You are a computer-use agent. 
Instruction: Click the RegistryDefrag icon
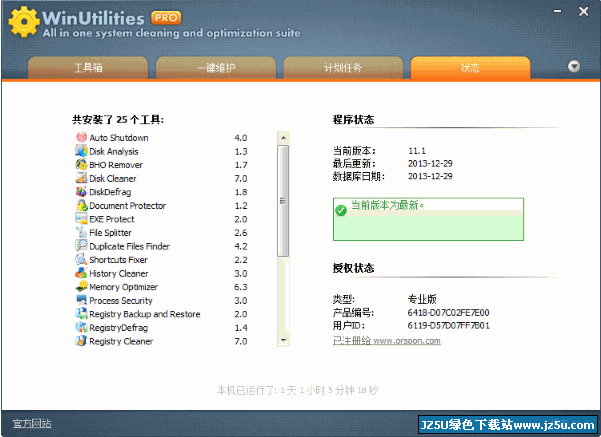click(81, 327)
